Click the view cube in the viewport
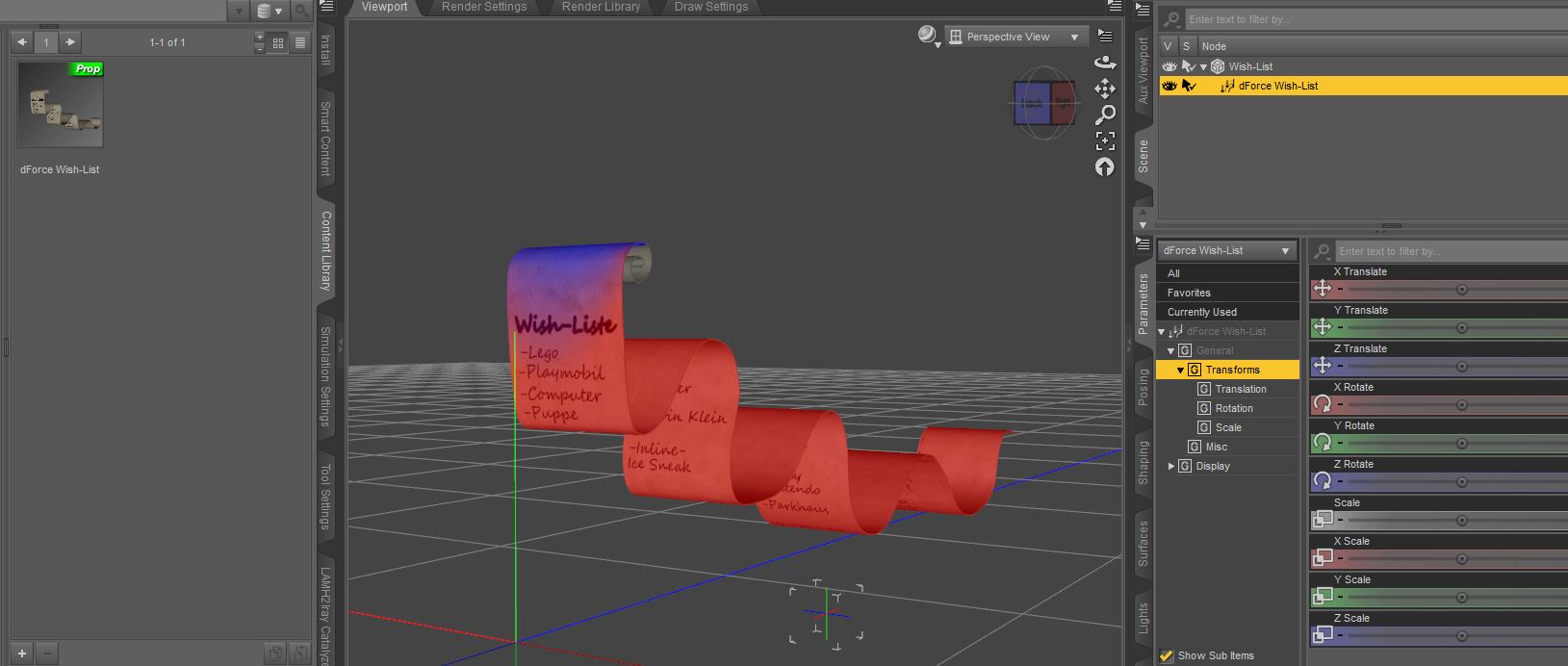Screen dimensions: 1568x666 click(1044, 103)
